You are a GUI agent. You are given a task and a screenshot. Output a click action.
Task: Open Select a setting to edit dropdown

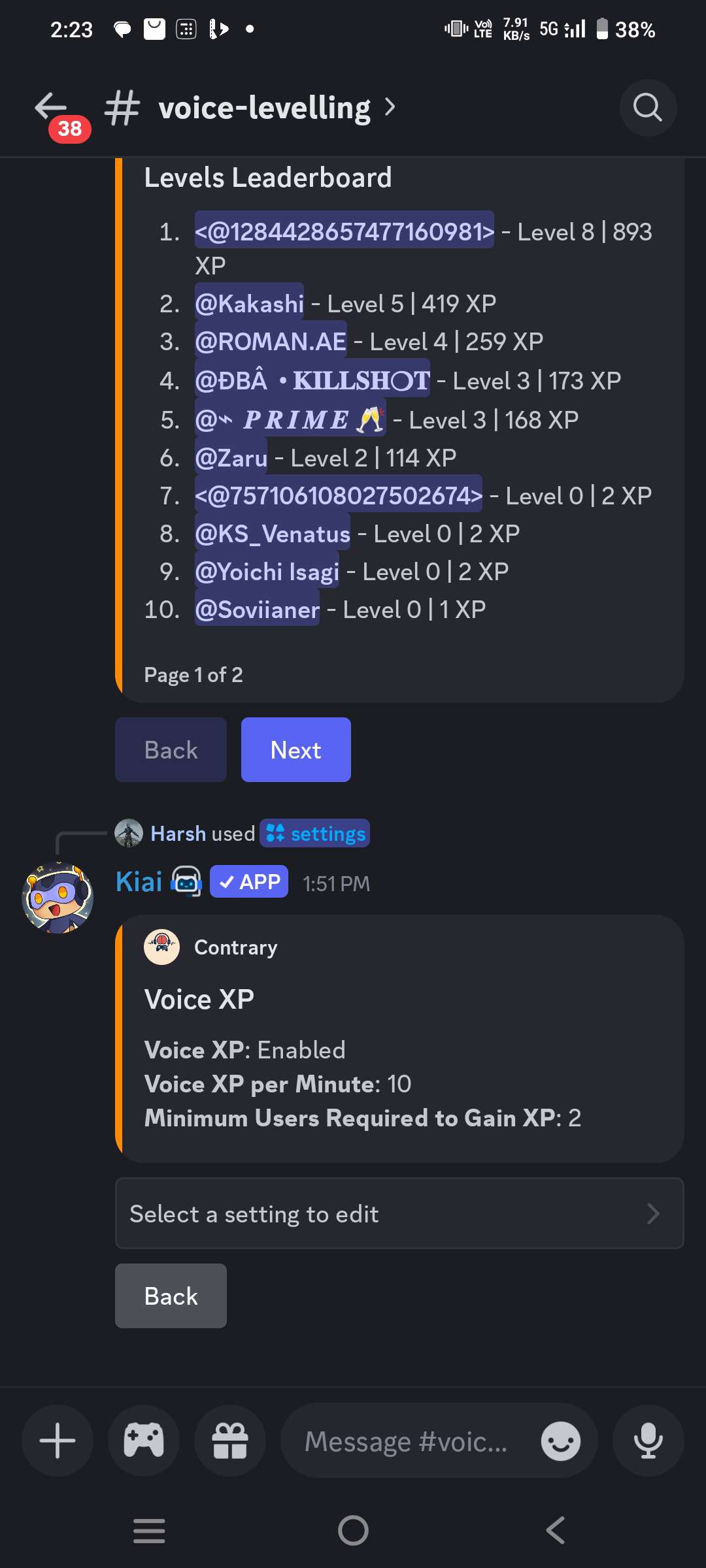[x=399, y=1213]
